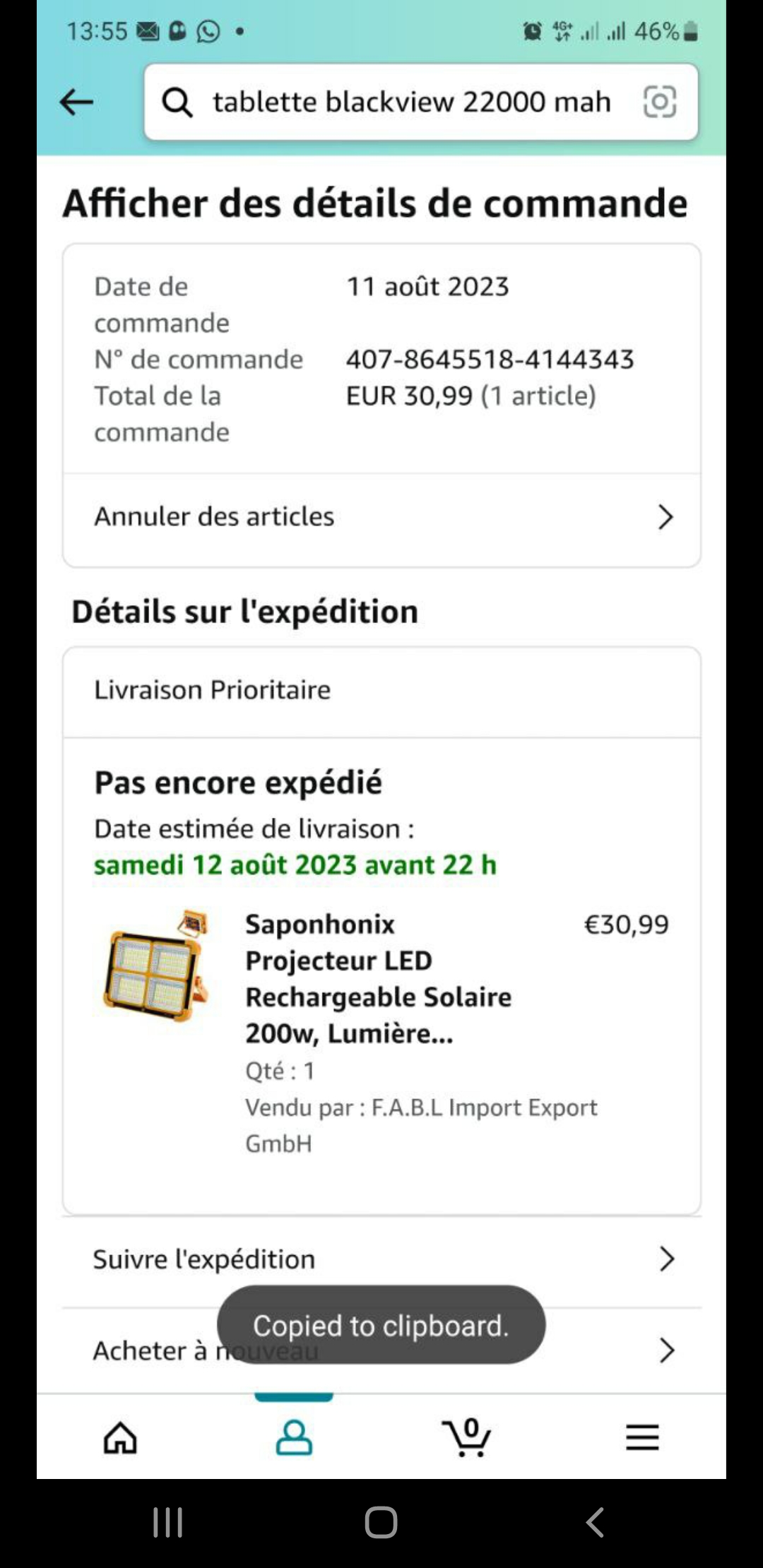Expand Suivre l'expédition chevron
The height and width of the screenshot is (1568, 763).
[666, 1259]
